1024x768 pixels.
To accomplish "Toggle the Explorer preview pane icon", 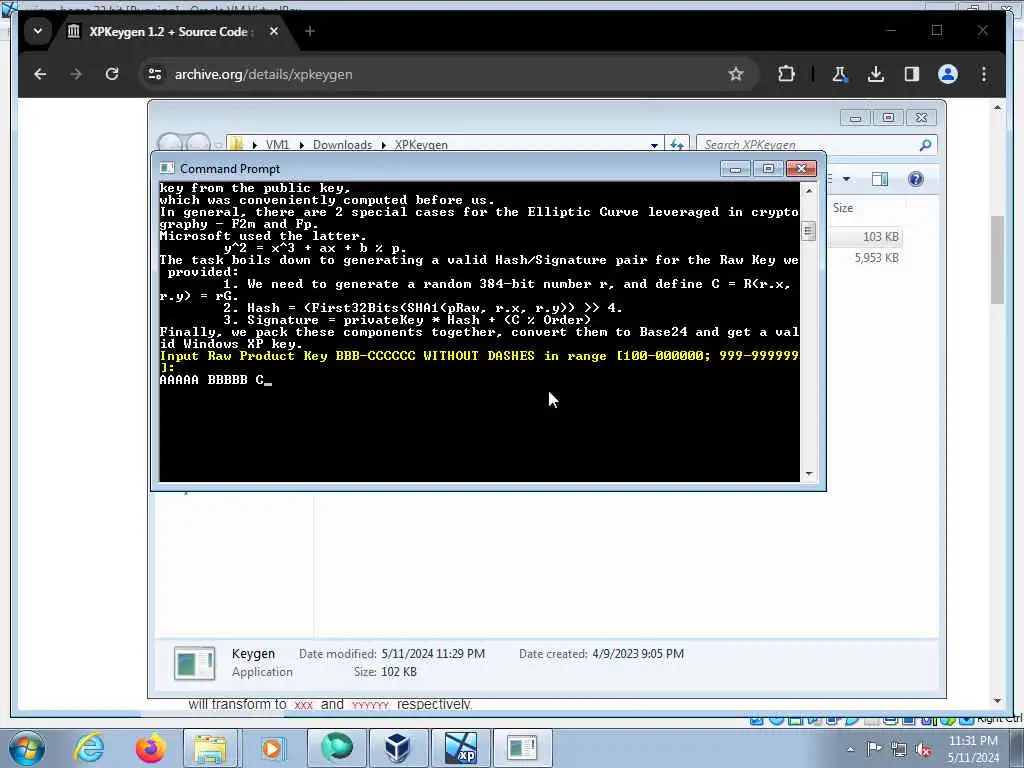I will pos(880,179).
